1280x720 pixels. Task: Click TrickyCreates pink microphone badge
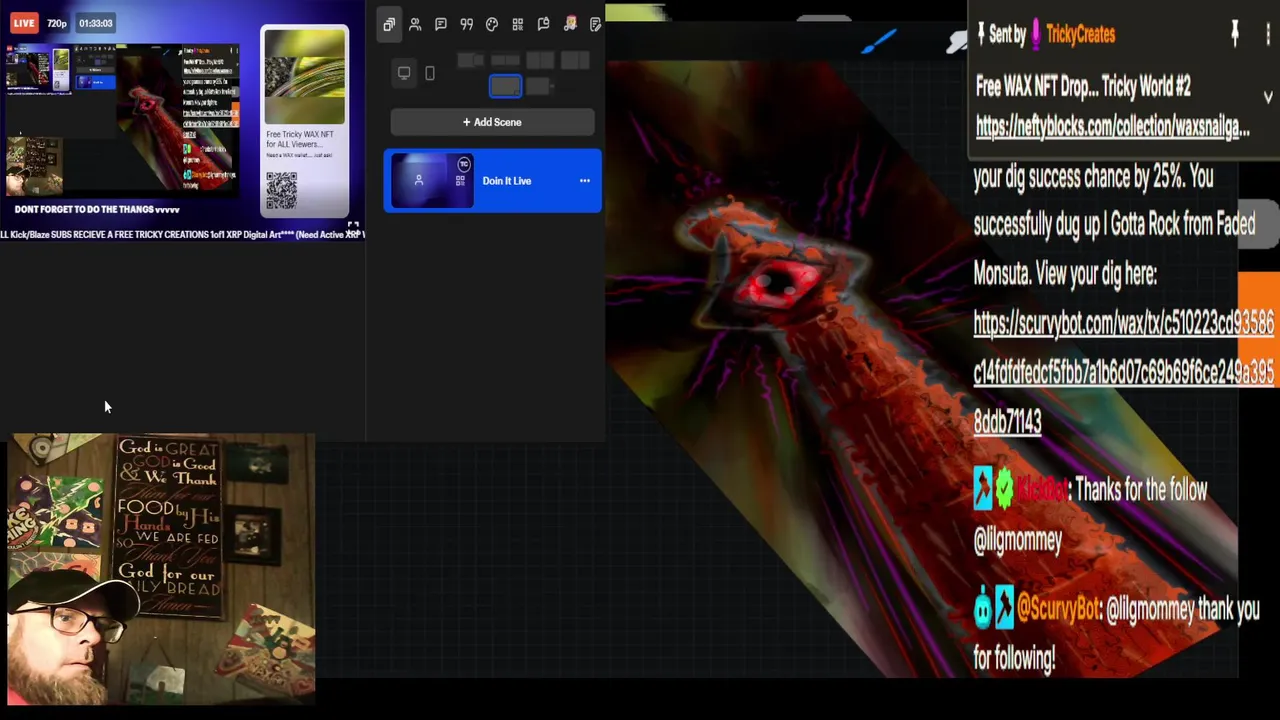1035,34
